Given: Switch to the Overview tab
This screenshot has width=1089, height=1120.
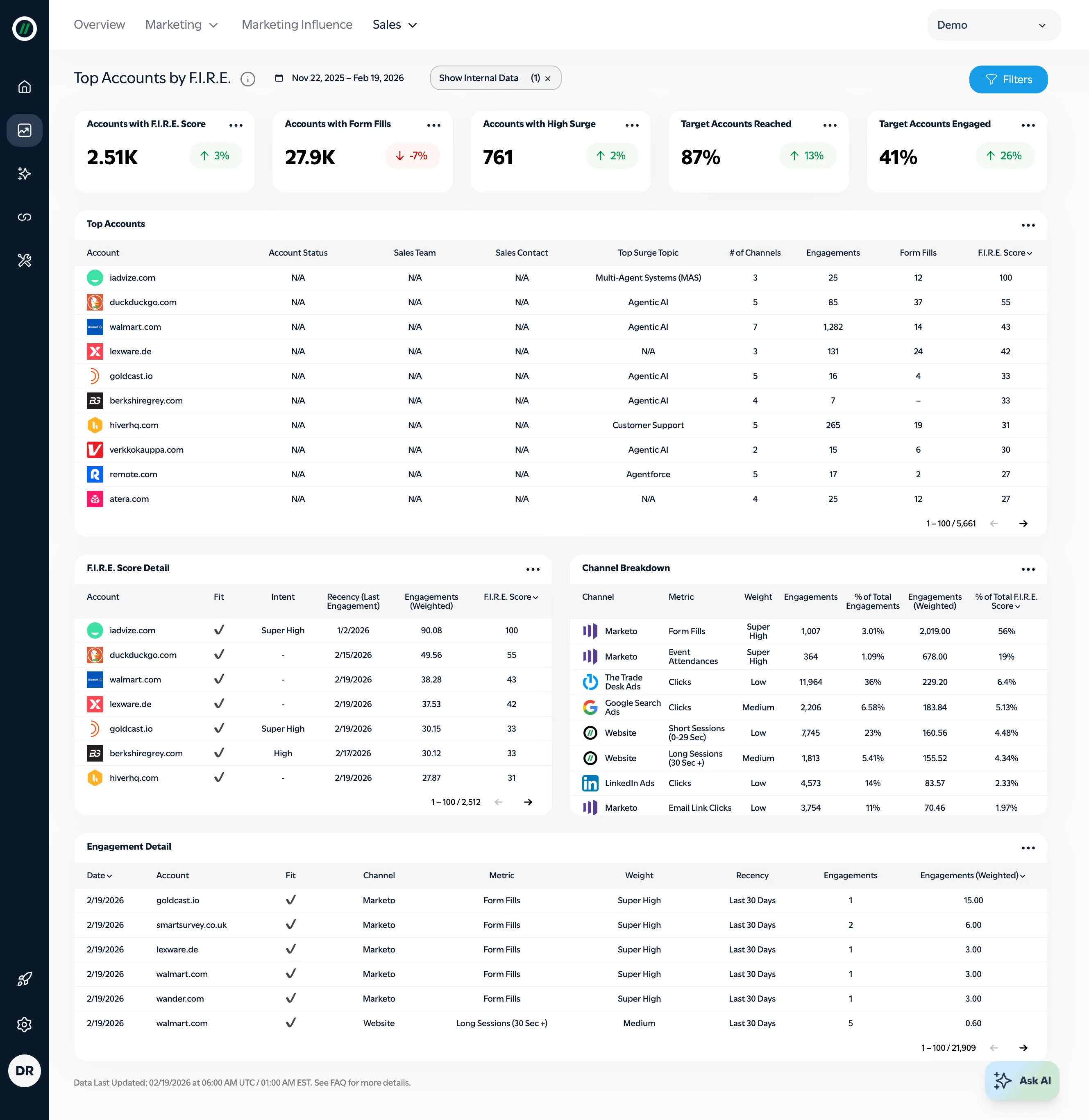Looking at the screenshot, I should [99, 25].
